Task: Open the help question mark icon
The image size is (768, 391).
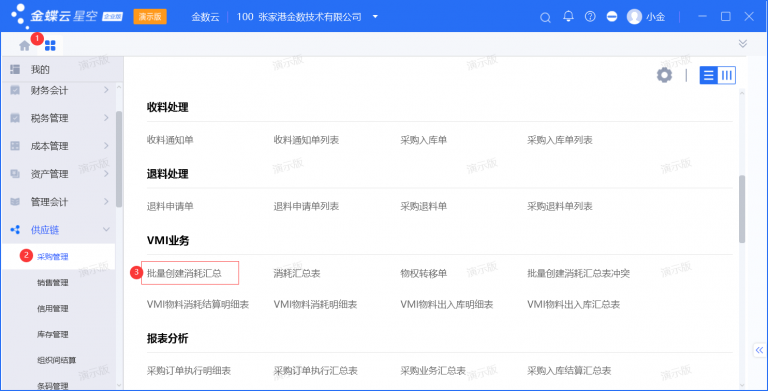Action: pyautogui.click(x=590, y=17)
